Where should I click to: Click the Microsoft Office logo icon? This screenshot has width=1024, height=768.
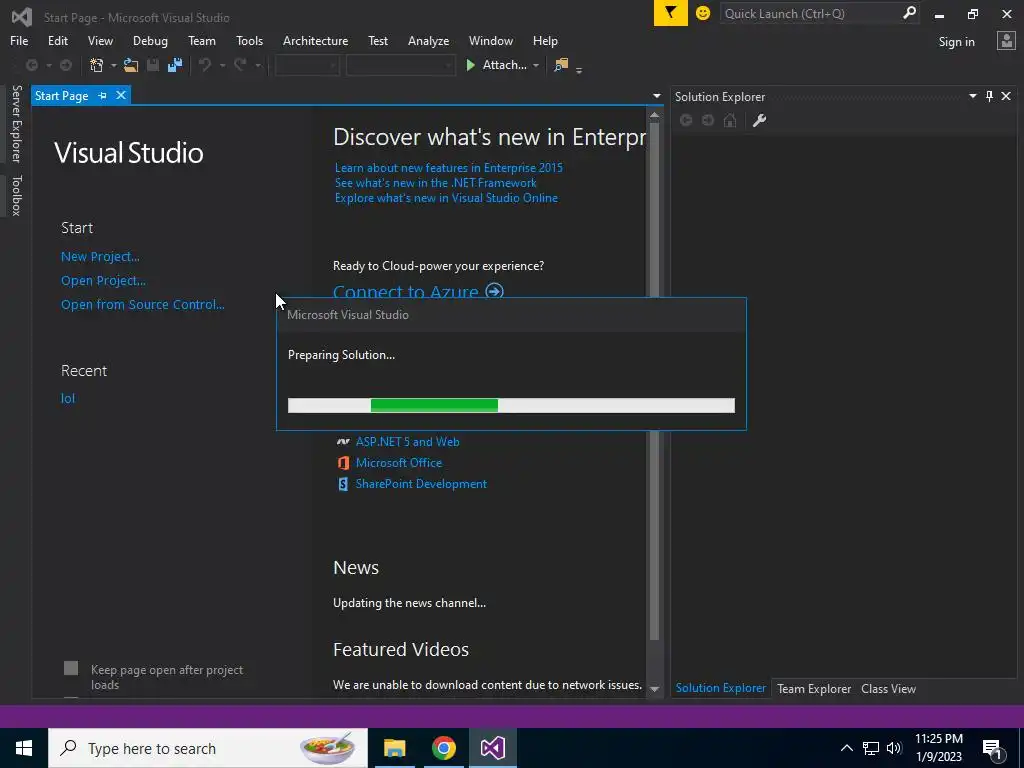tap(343, 463)
